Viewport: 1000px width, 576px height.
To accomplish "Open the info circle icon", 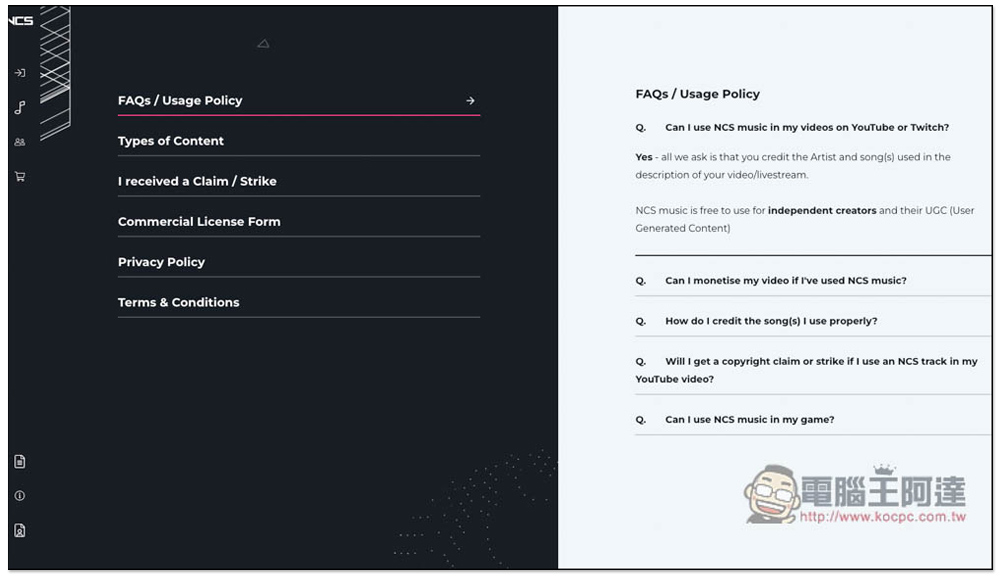I will pyautogui.click(x=20, y=496).
